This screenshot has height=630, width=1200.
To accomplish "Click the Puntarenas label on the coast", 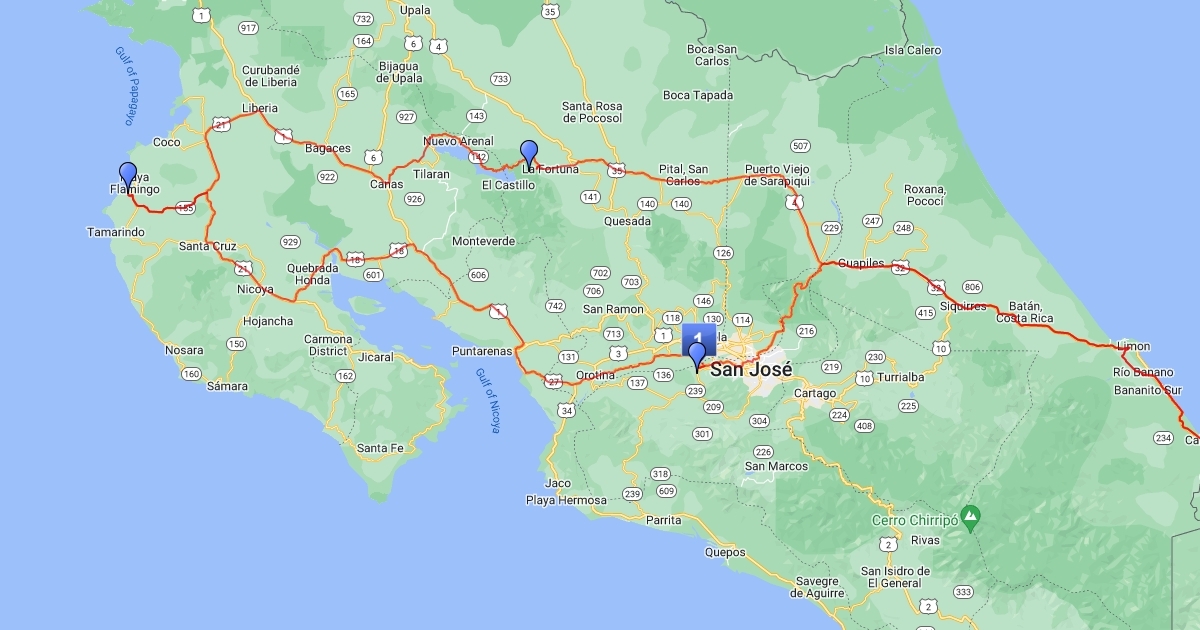I will click(x=482, y=351).
